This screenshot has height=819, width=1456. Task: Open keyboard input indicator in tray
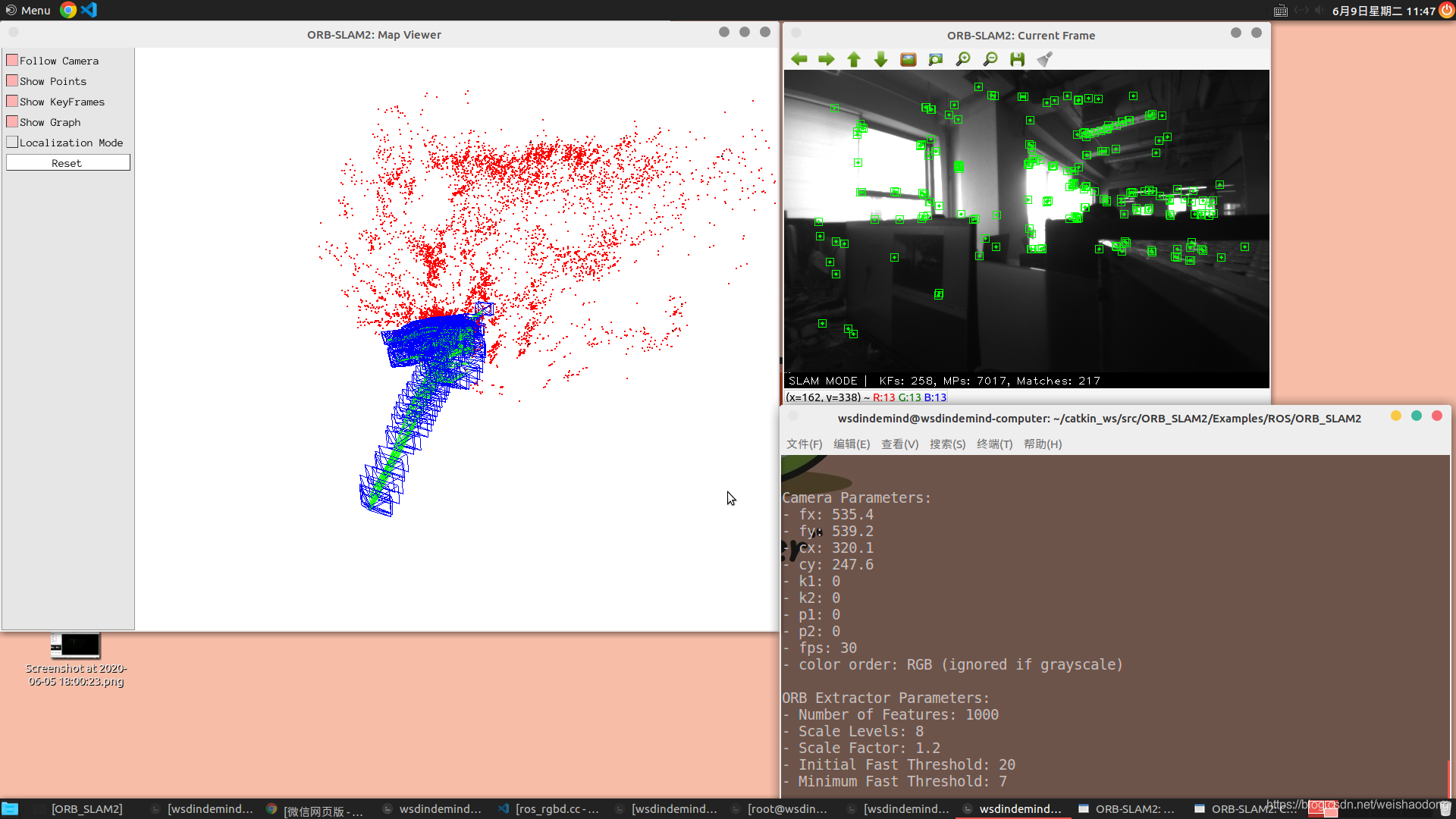(x=1280, y=11)
